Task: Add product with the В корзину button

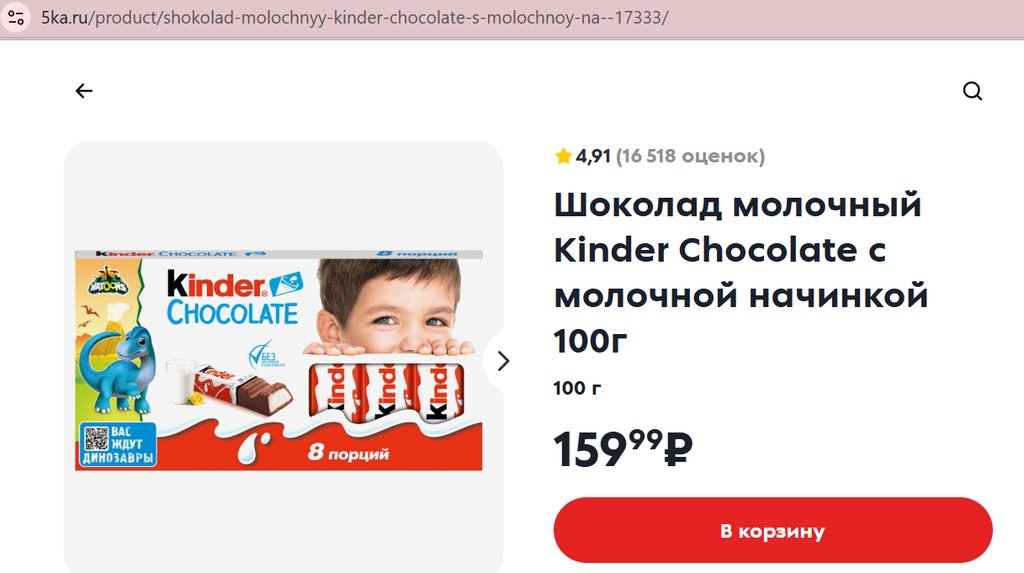Action: point(773,530)
